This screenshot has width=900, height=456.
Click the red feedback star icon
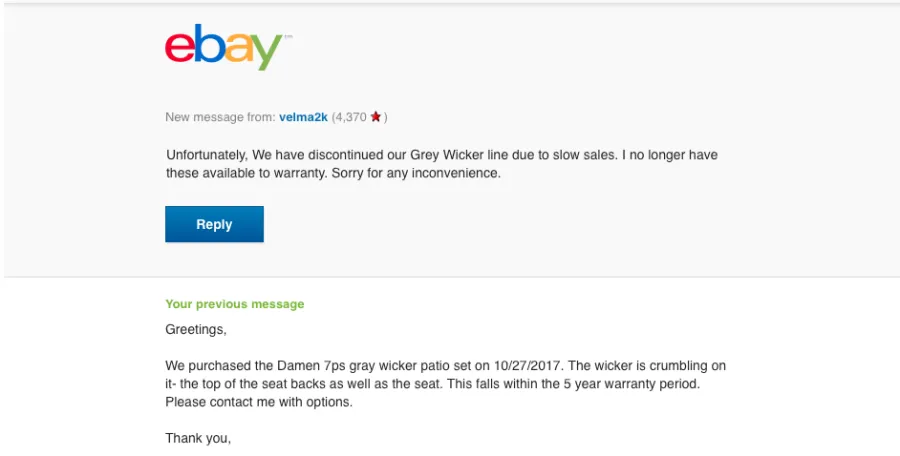point(376,117)
